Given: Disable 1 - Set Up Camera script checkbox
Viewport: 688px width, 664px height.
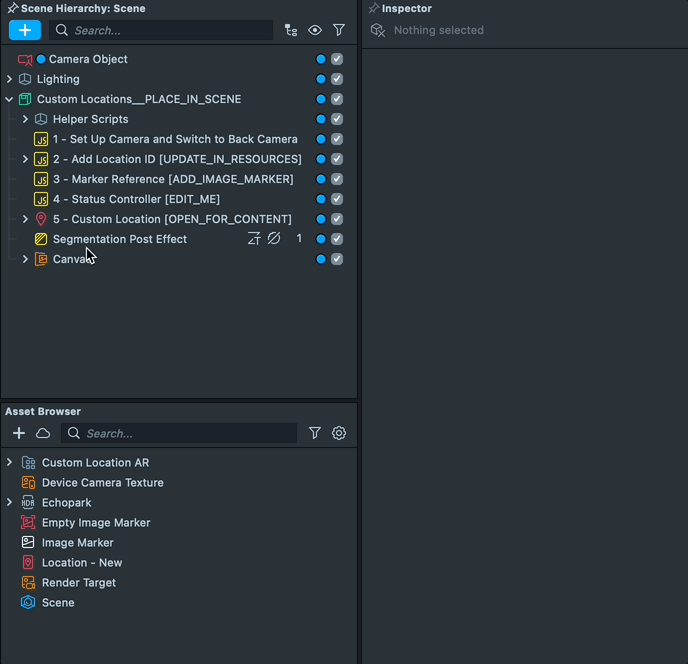Looking at the screenshot, I should coord(337,139).
